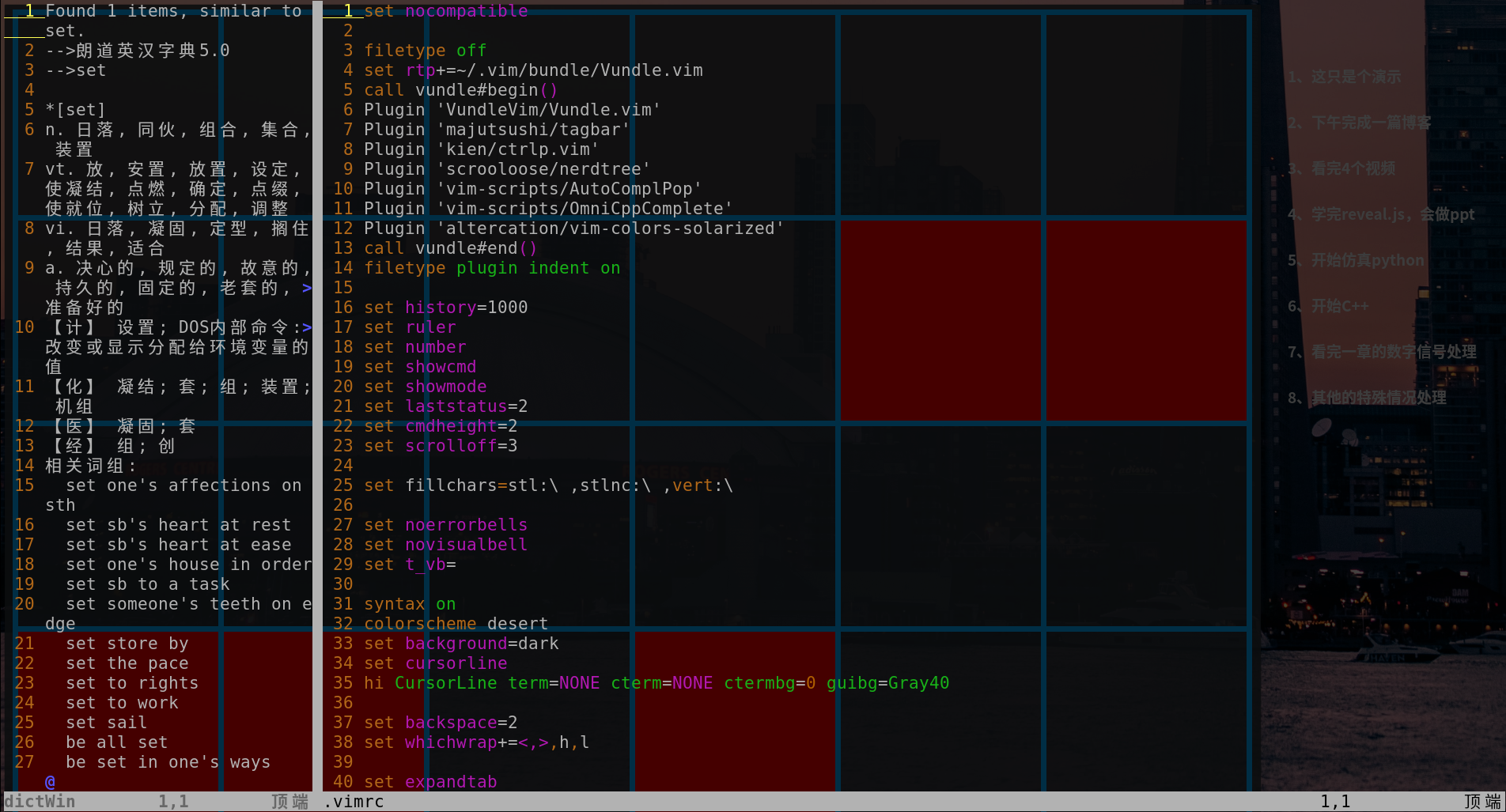Click the 'set cursorline' line

436,663
